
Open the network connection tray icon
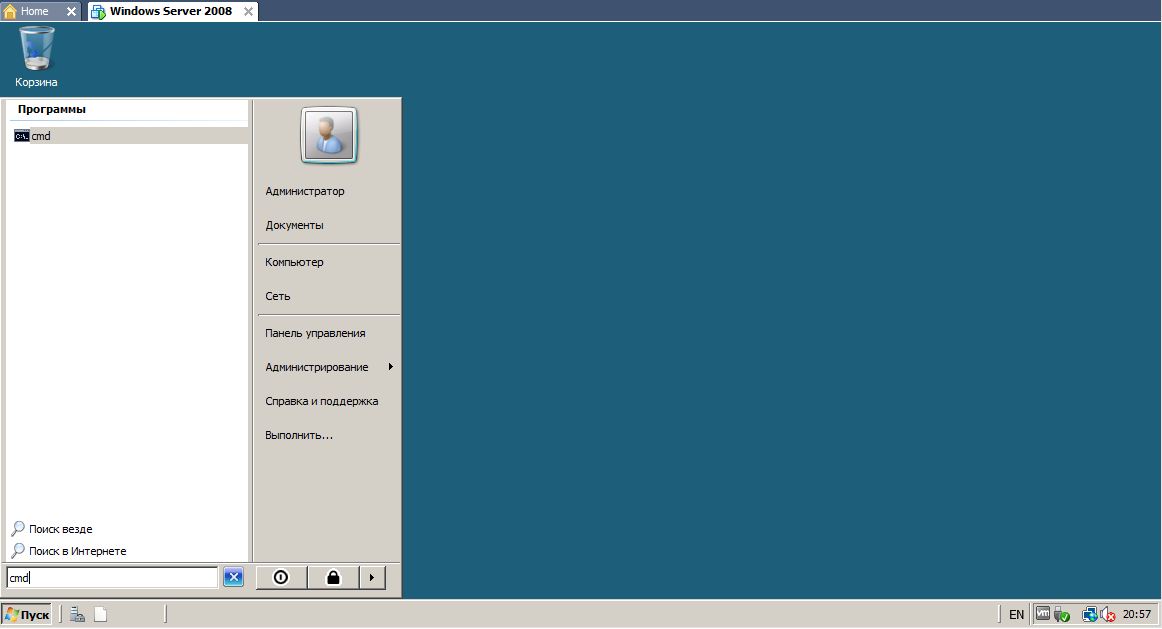pos(1089,614)
